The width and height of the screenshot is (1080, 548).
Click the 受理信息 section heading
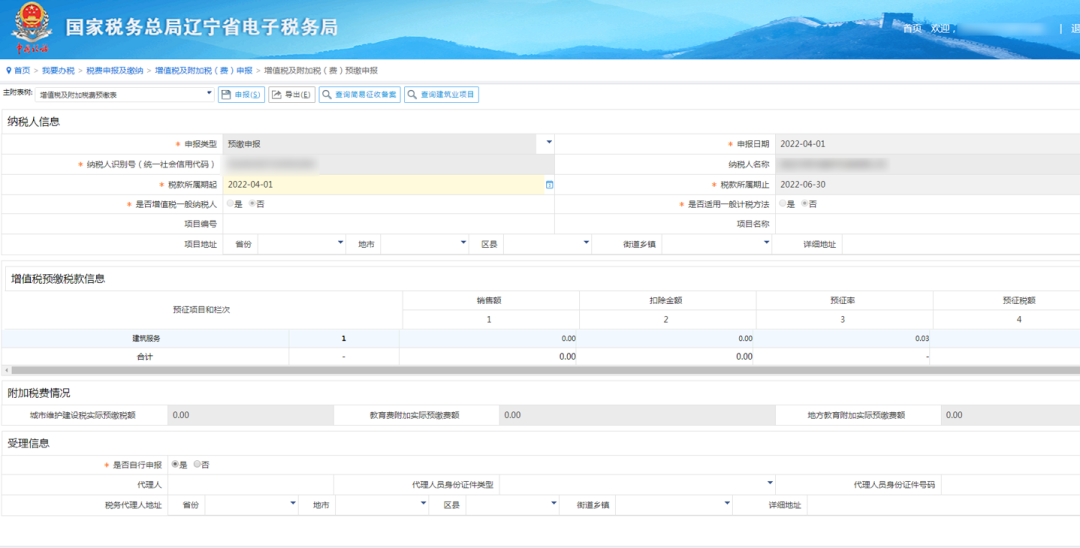point(28,443)
